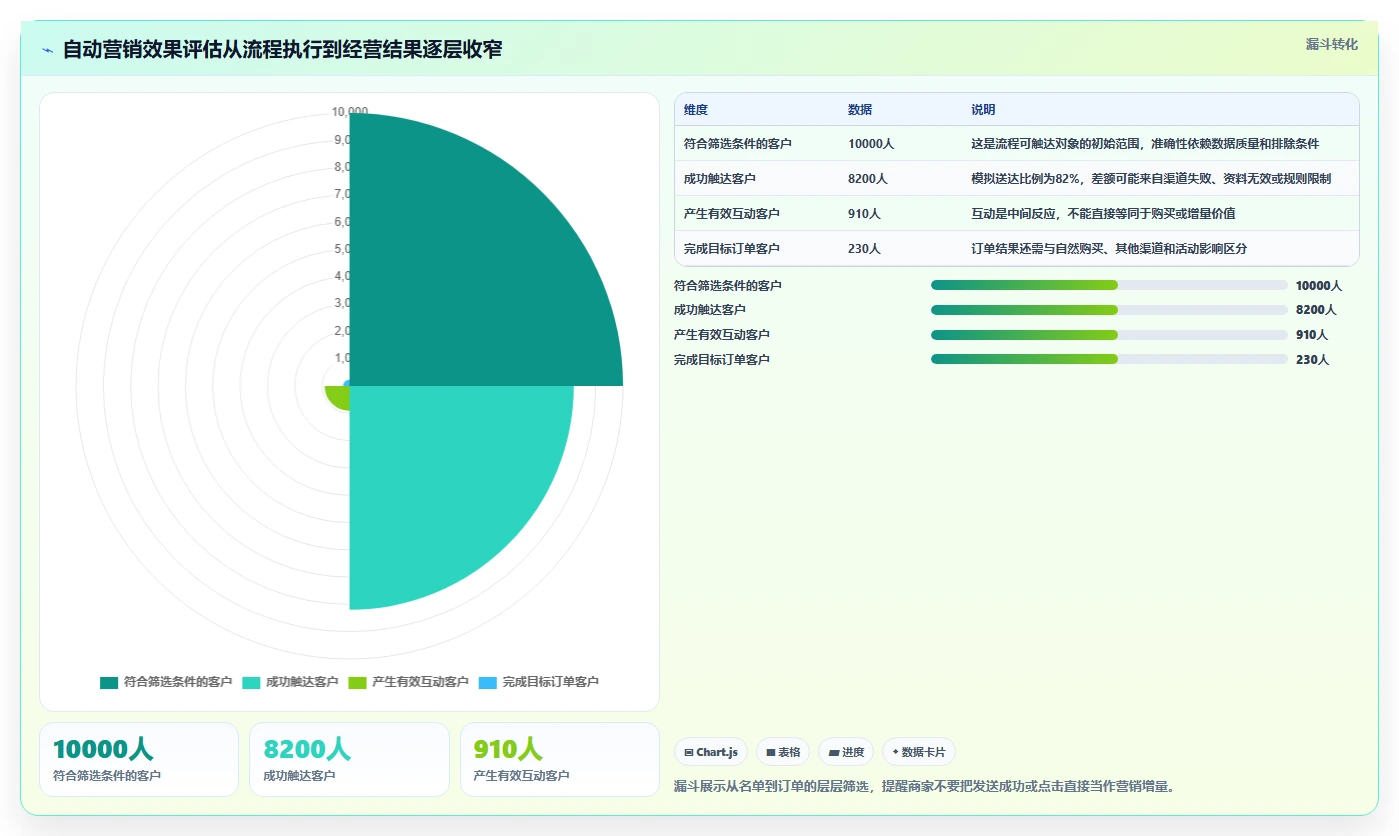Screen dimensions: 1399x836
Task: Click the 数据 column header
Action: (860, 110)
